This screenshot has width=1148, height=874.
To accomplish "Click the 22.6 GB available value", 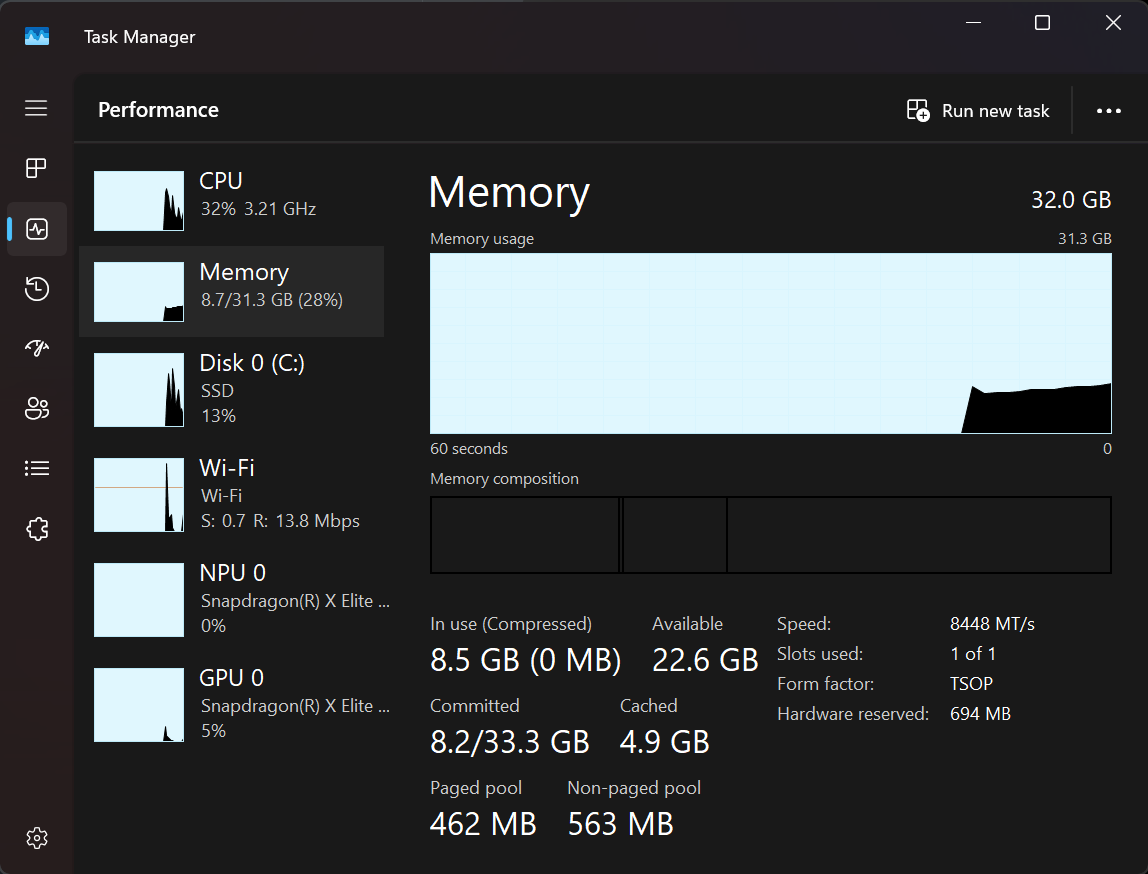I will point(705,660).
